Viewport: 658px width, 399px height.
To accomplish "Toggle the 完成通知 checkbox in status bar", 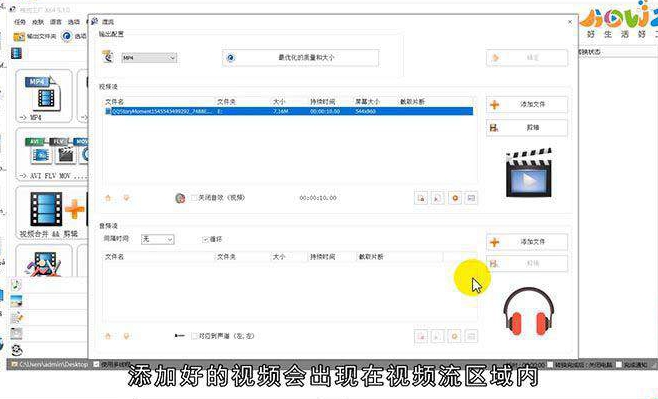I will (619, 365).
